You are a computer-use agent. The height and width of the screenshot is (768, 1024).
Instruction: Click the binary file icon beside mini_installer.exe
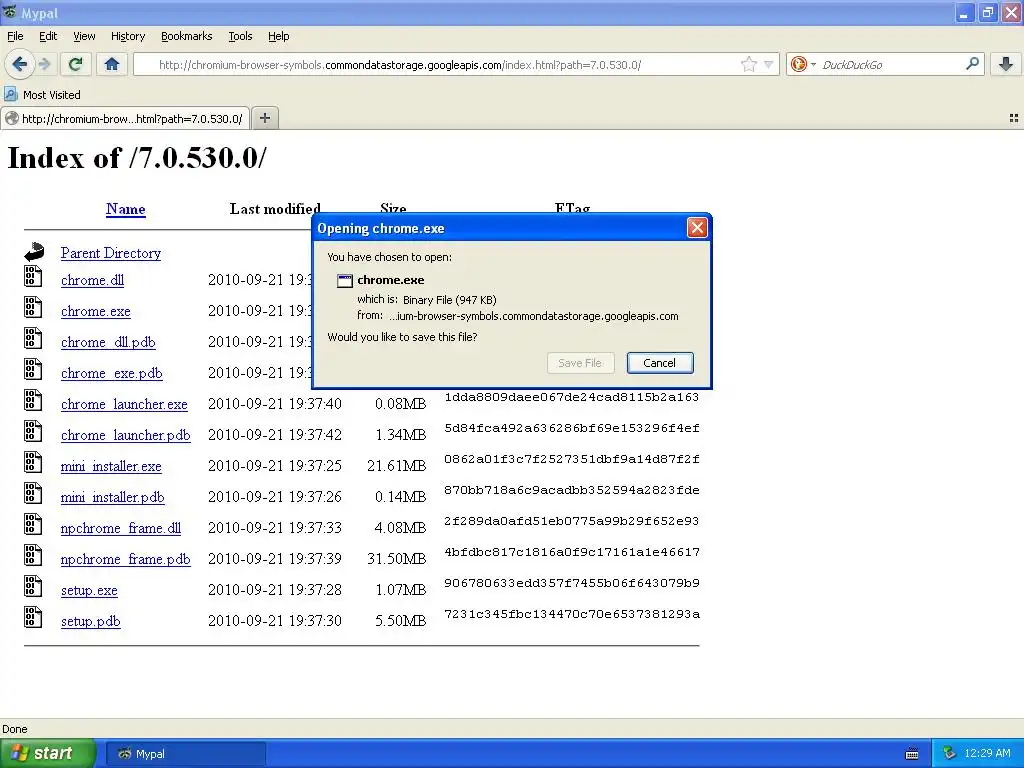click(33, 462)
